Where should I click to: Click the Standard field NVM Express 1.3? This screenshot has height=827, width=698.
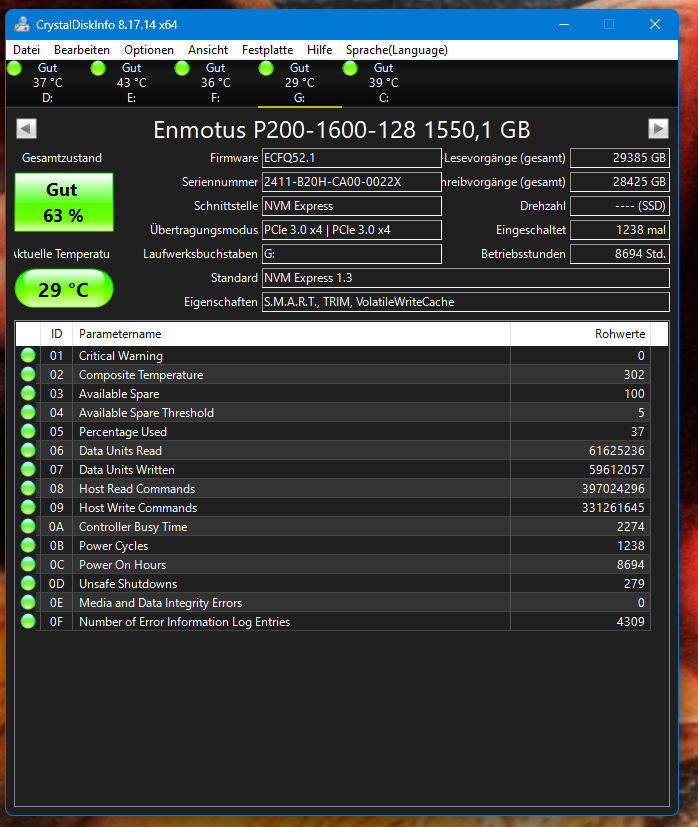pos(466,278)
